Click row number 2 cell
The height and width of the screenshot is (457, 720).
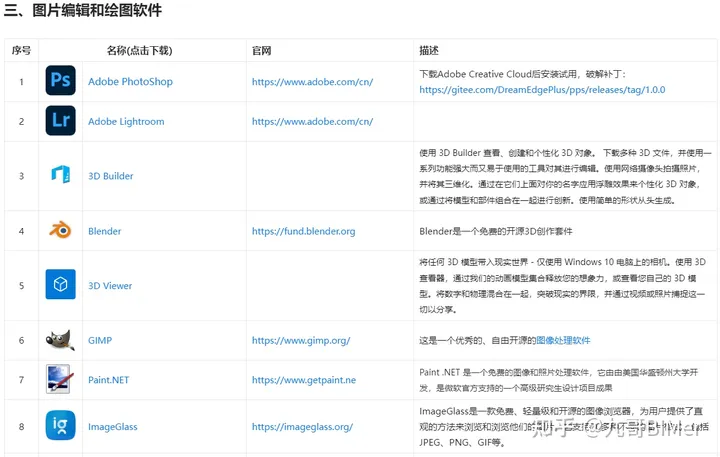click(x=22, y=122)
